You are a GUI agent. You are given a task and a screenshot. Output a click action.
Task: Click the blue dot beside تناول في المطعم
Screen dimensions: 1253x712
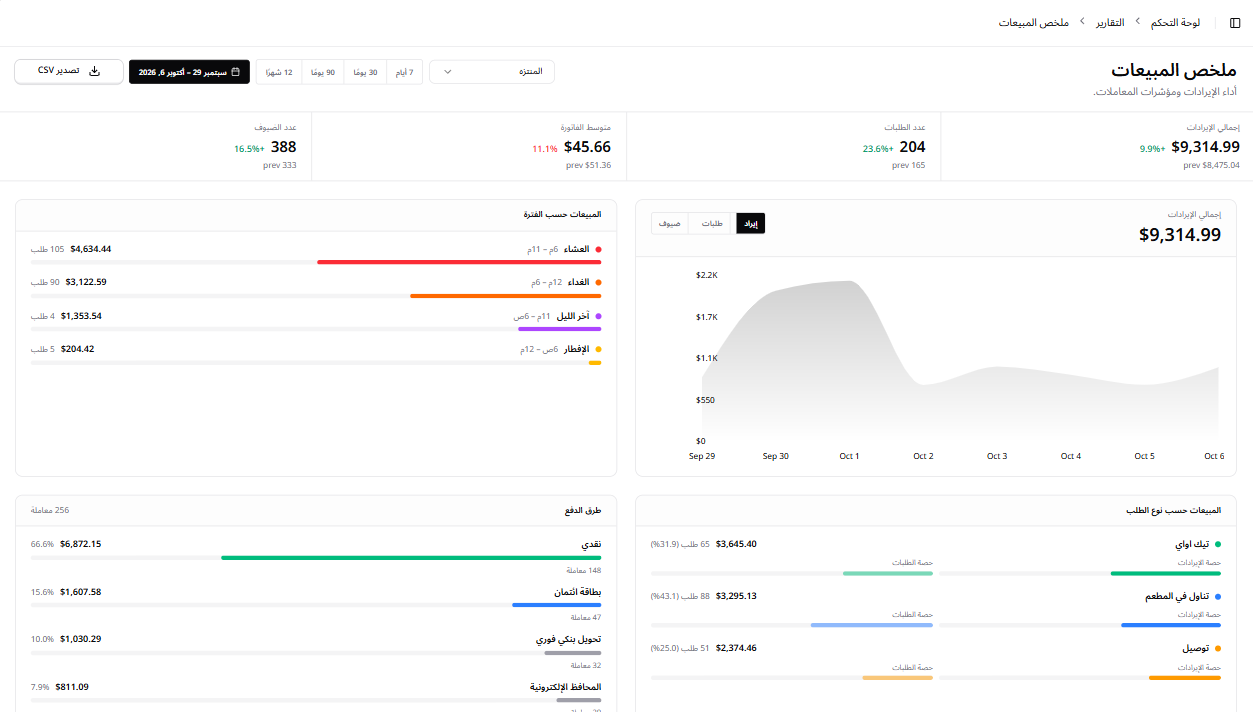point(1217,597)
